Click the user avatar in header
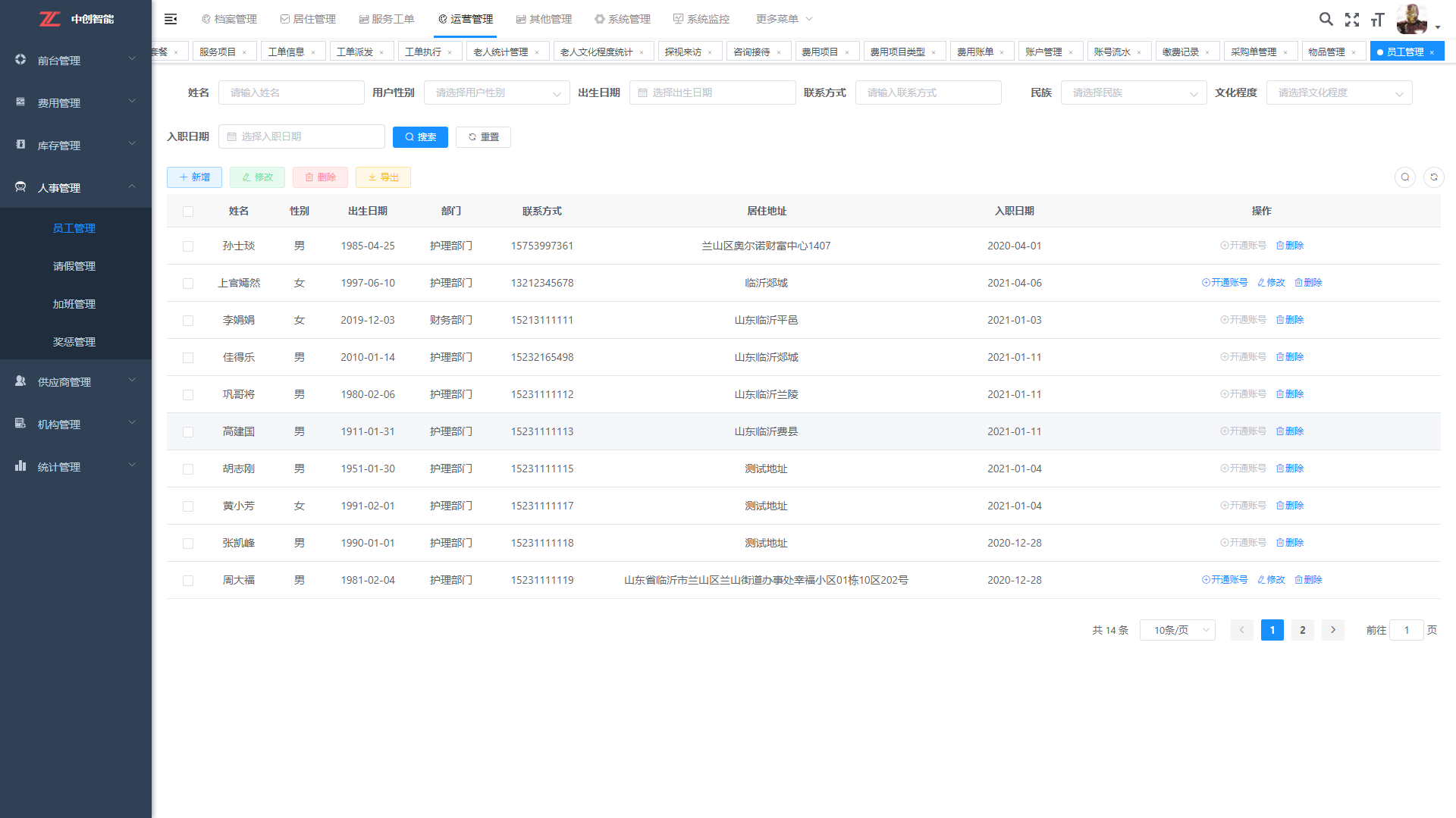 (1411, 19)
